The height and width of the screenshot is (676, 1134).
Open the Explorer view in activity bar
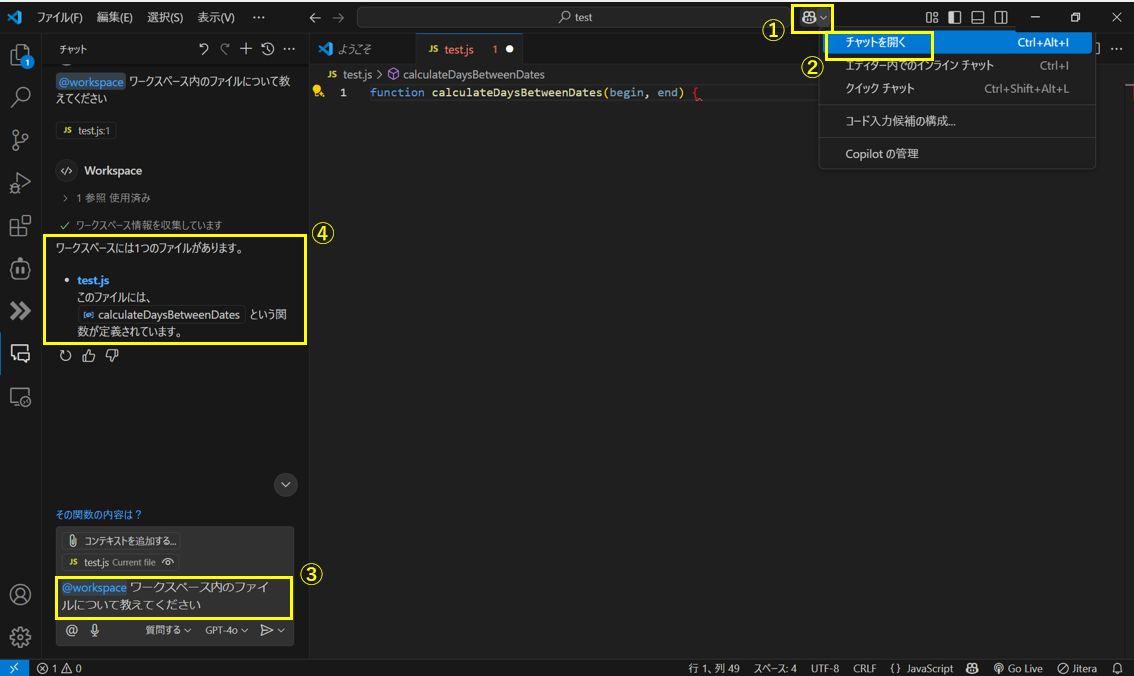20,55
